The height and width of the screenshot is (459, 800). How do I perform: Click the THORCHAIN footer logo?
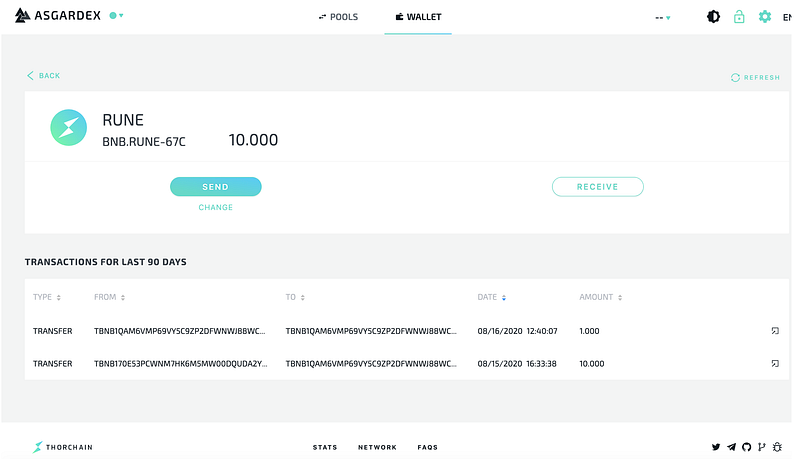tap(63, 447)
